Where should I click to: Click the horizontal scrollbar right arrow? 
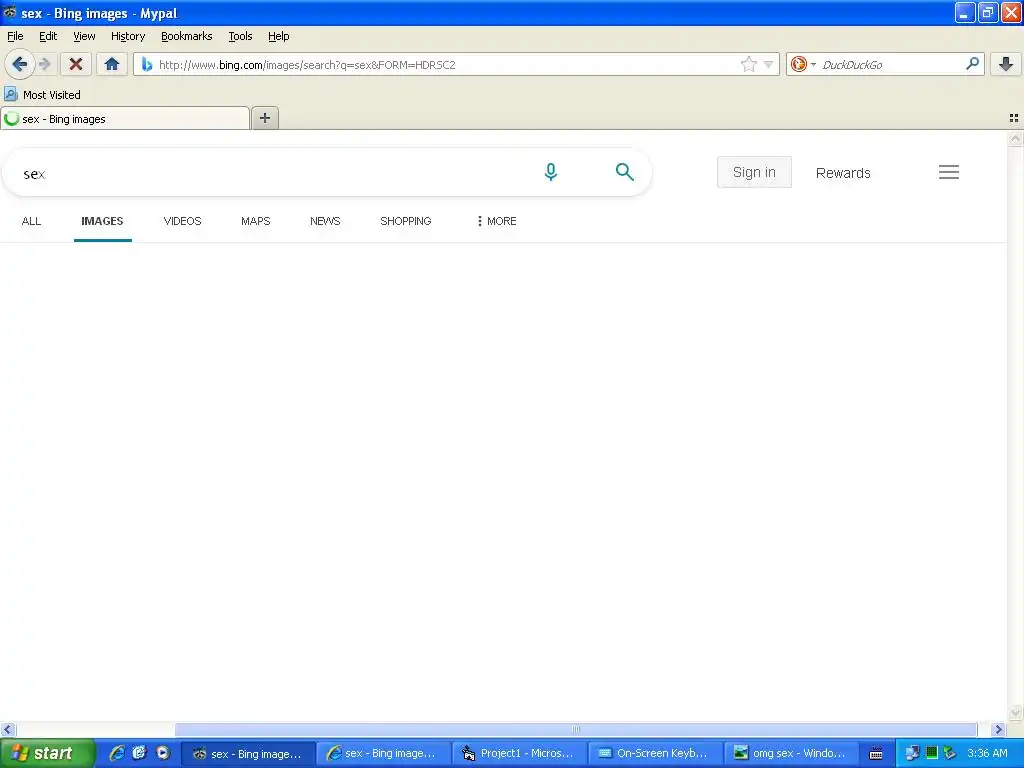click(998, 729)
